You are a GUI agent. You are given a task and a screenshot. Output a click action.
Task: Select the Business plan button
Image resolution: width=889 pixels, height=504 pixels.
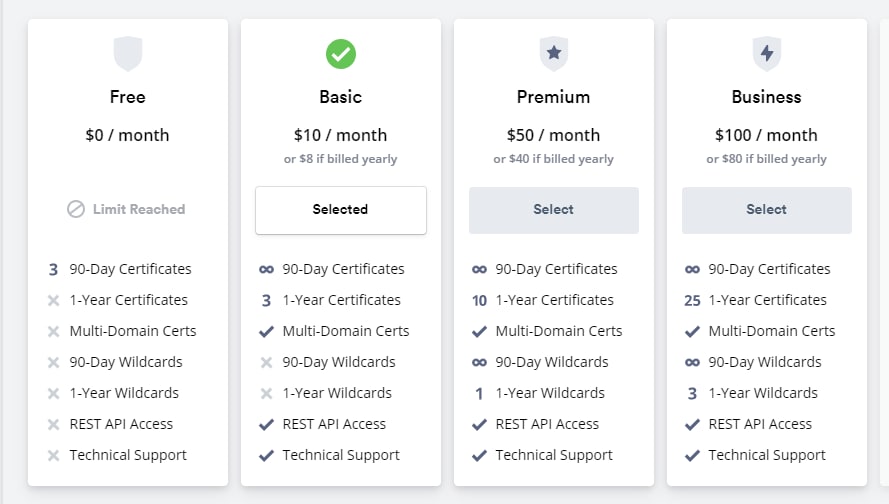point(767,210)
